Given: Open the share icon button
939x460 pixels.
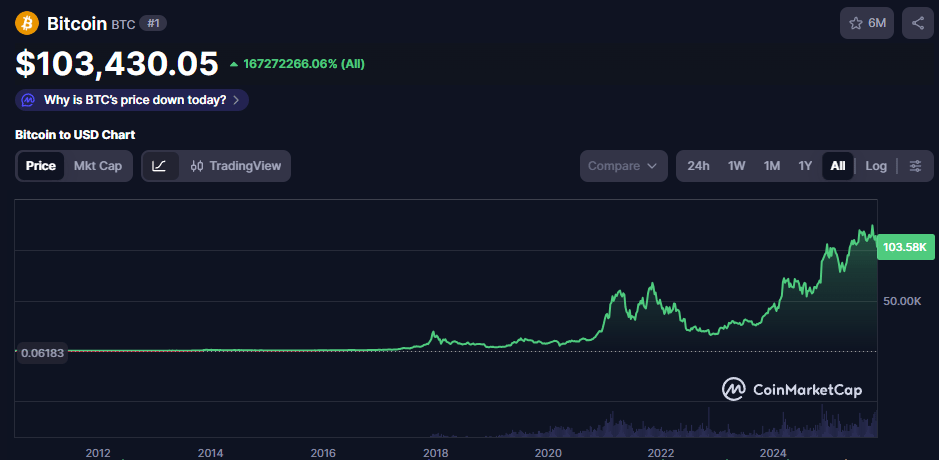Looking at the screenshot, I should pos(917,23).
